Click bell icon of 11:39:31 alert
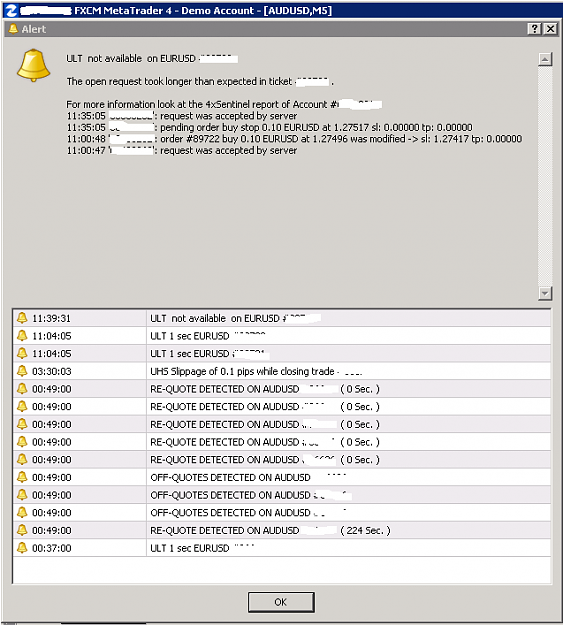The height and width of the screenshot is (625, 563). (x=22, y=318)
